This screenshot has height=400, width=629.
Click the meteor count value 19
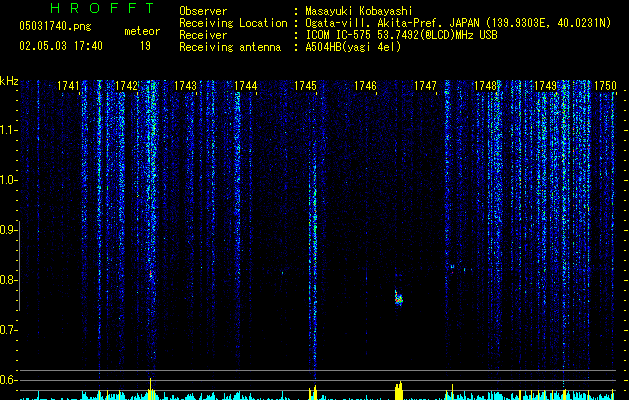tap(145, 46)
